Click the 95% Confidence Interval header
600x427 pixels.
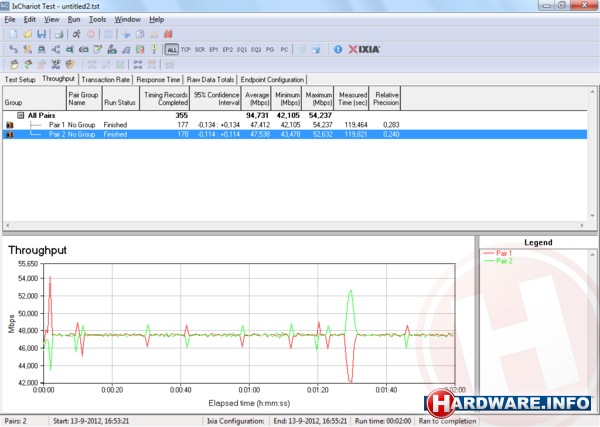(216, 99)
